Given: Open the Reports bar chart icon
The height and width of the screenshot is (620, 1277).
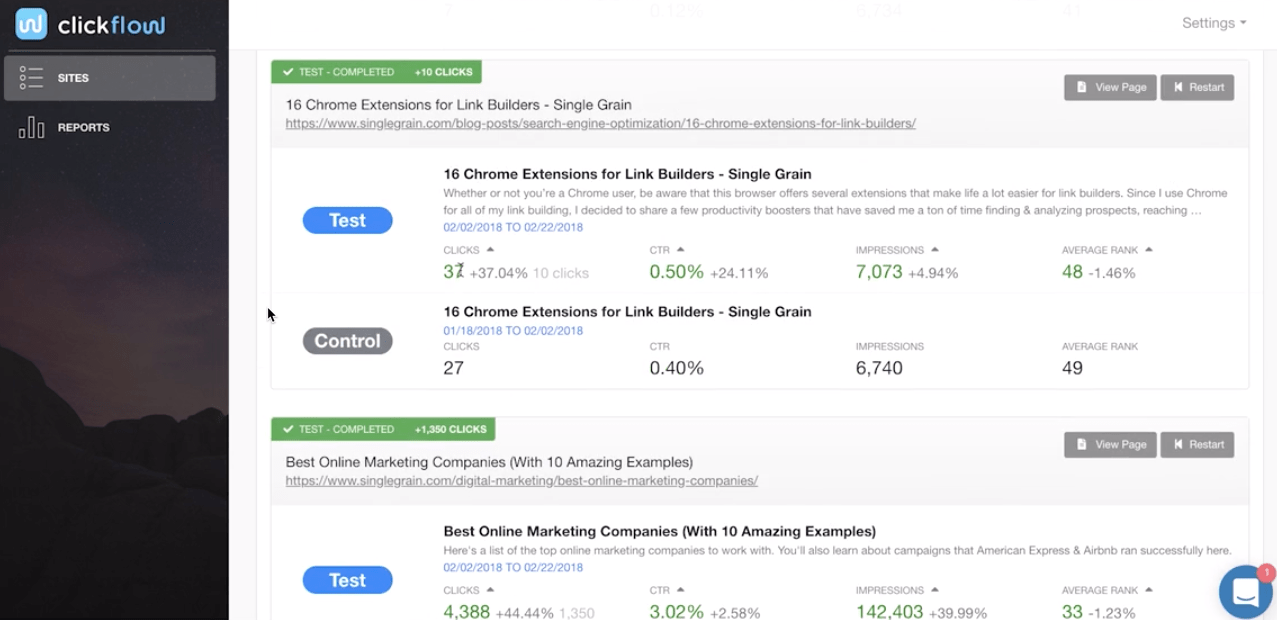Looking at the screenshot, I should [31, 128].
